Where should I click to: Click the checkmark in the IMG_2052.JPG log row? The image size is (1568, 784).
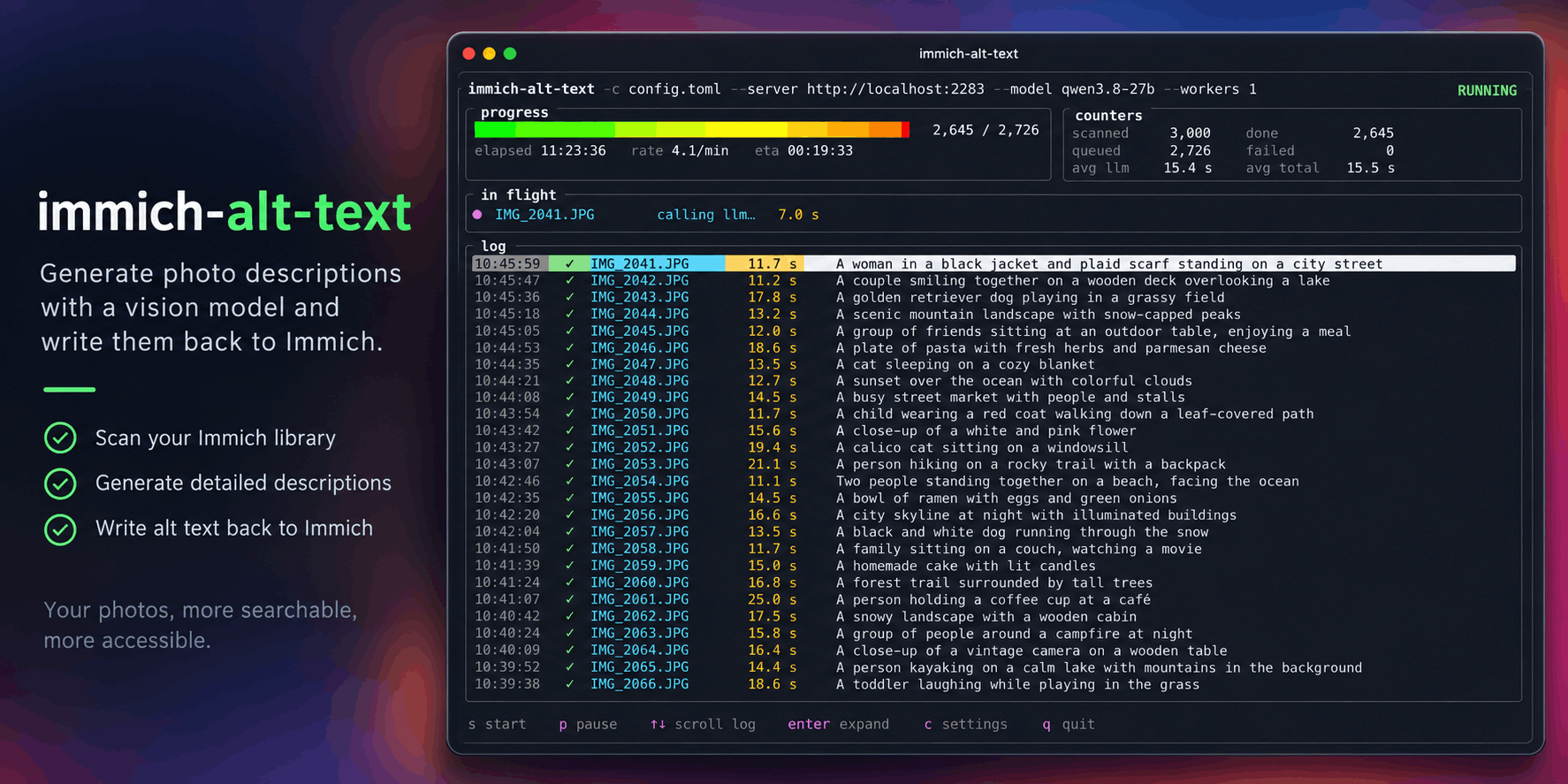[x=570, y=448]
